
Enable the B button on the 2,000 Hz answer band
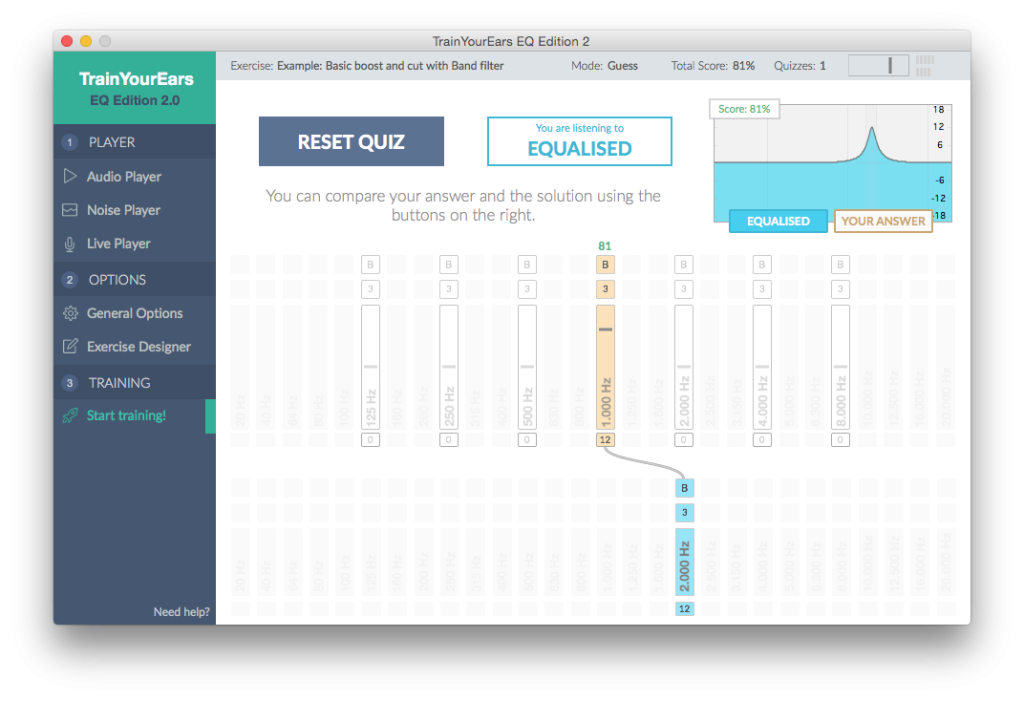tap(684, 488)
